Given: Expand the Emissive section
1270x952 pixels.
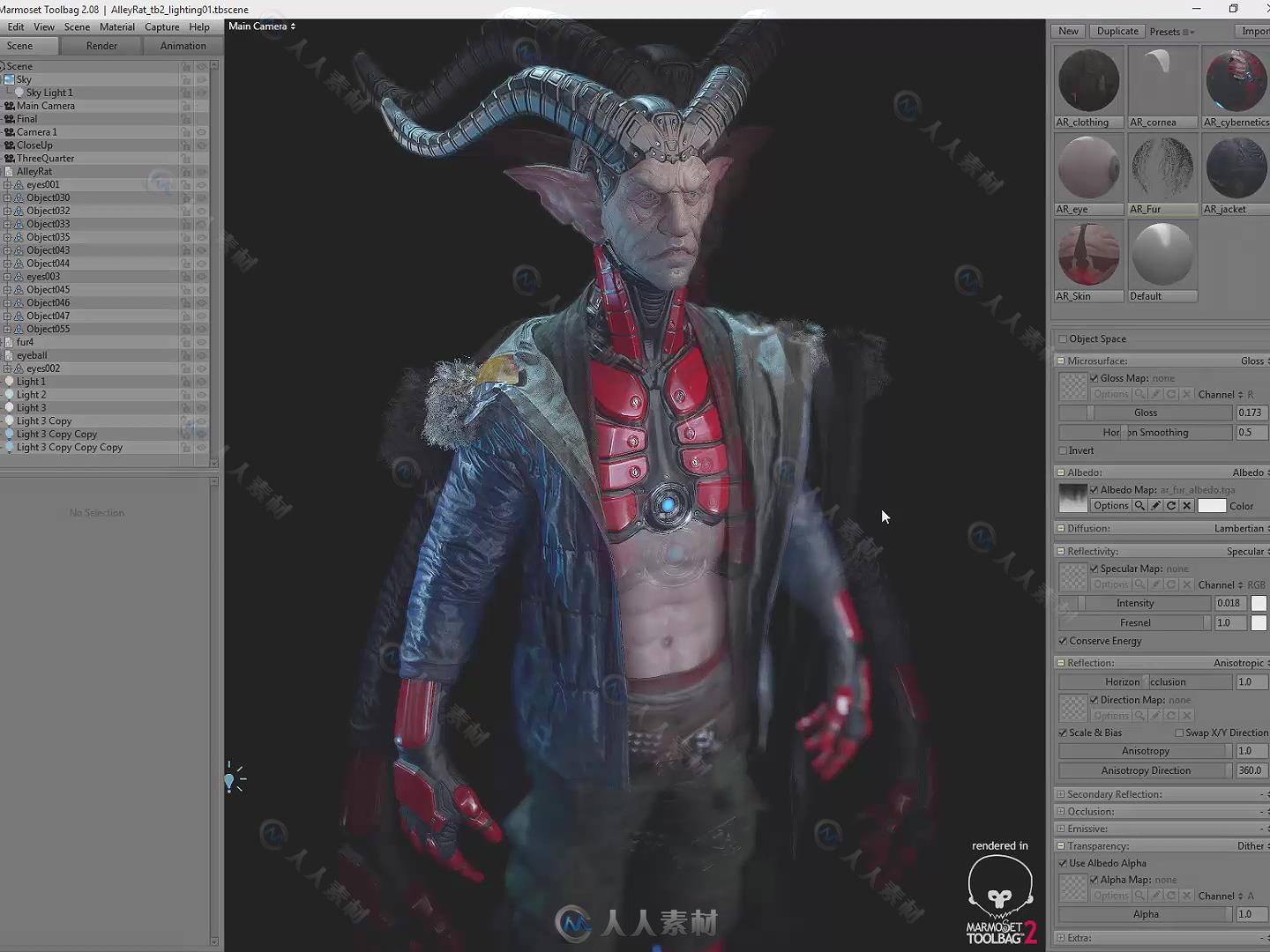Looking at the screenshot, I should click(1061, 829).
